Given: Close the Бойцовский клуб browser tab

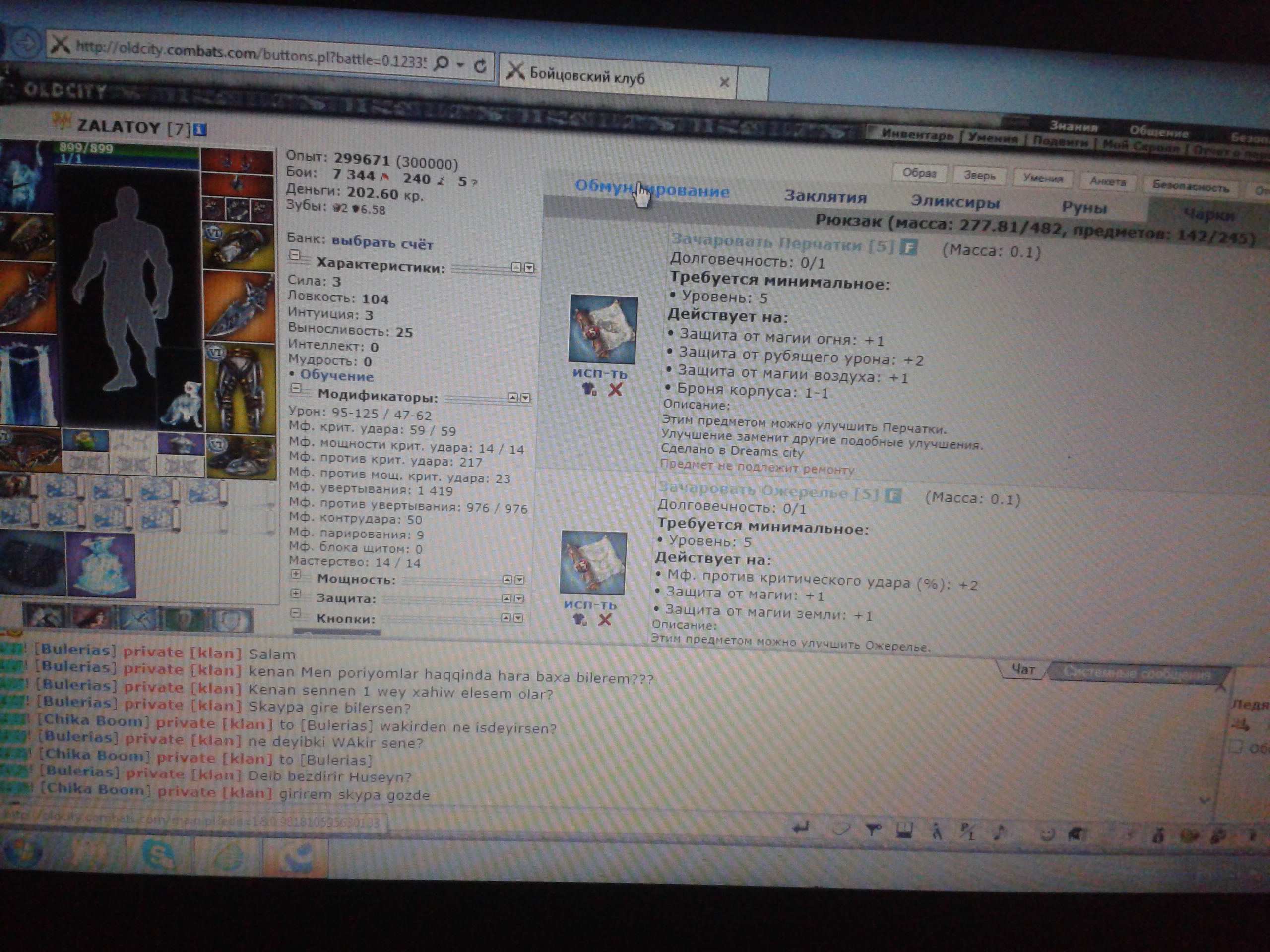Looking at the screenshot, I should pos(724,83).
